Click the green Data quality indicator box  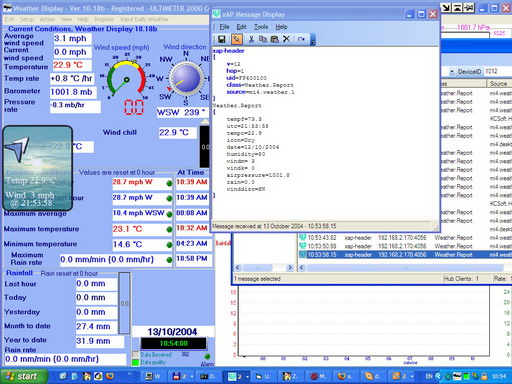(135, 362)
